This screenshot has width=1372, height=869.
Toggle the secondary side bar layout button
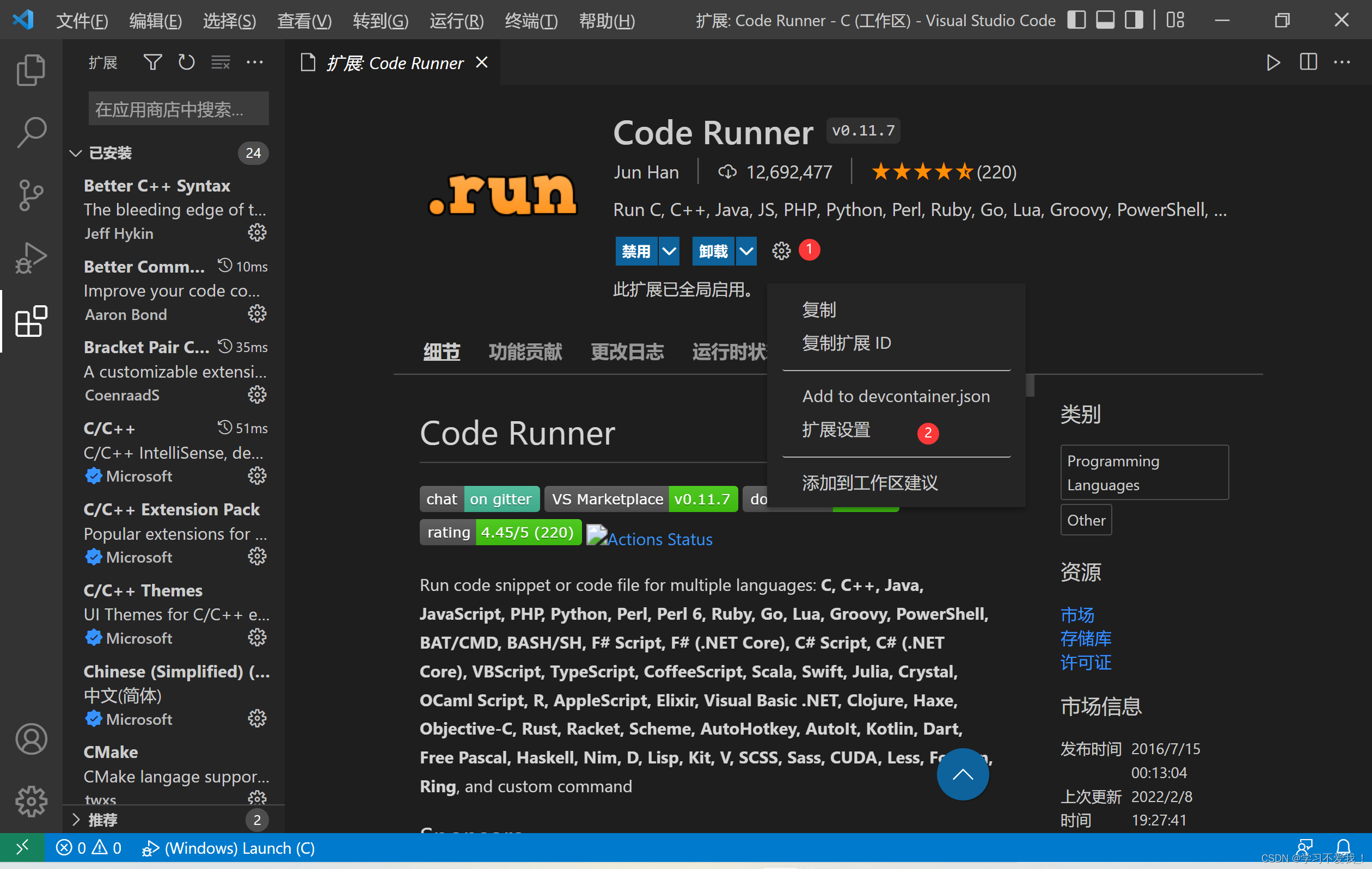coord(1134,20)
